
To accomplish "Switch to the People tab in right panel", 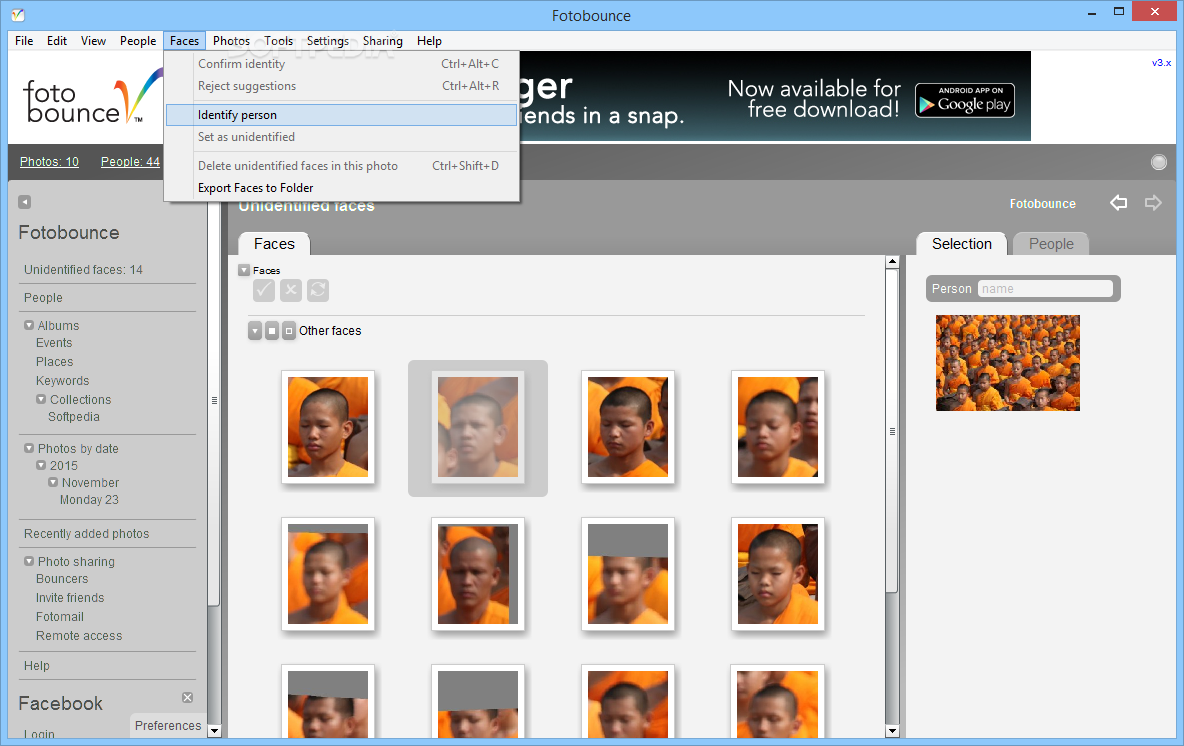I will coord(1051,244).
